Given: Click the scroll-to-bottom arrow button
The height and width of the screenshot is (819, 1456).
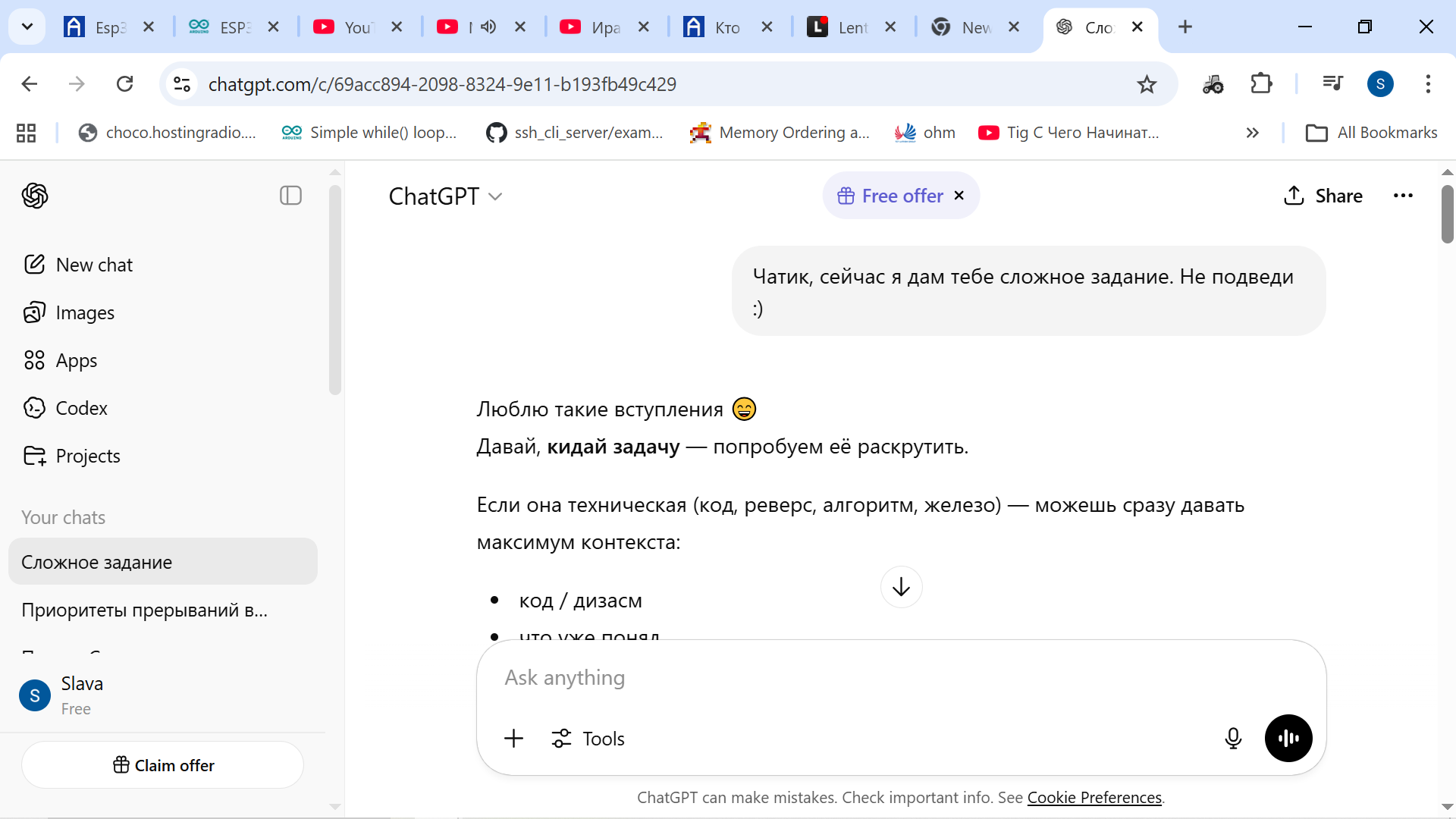Looking at the screenshot, I should click(x=901, y=587).
